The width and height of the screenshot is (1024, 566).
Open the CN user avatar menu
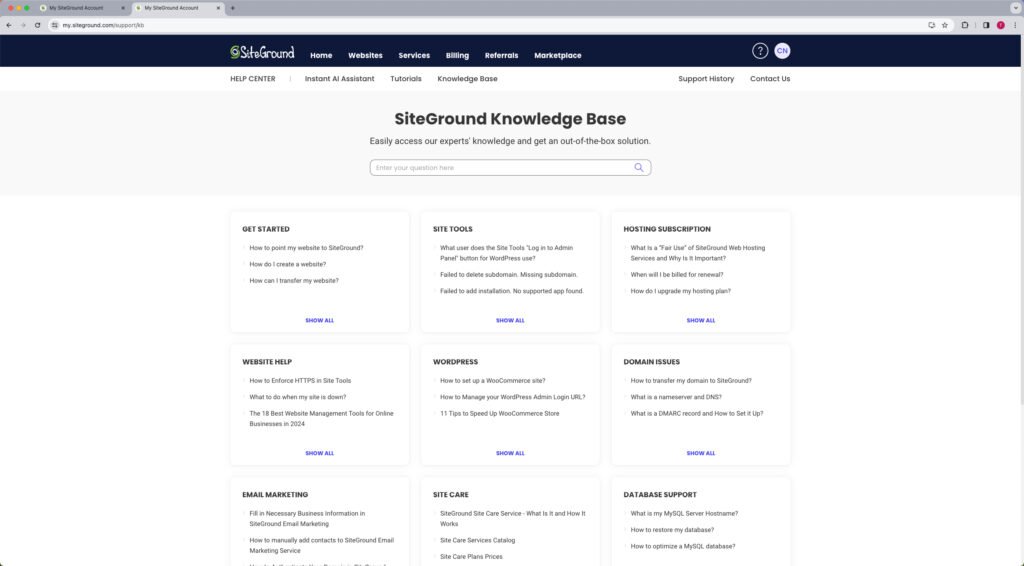[782, 51]
